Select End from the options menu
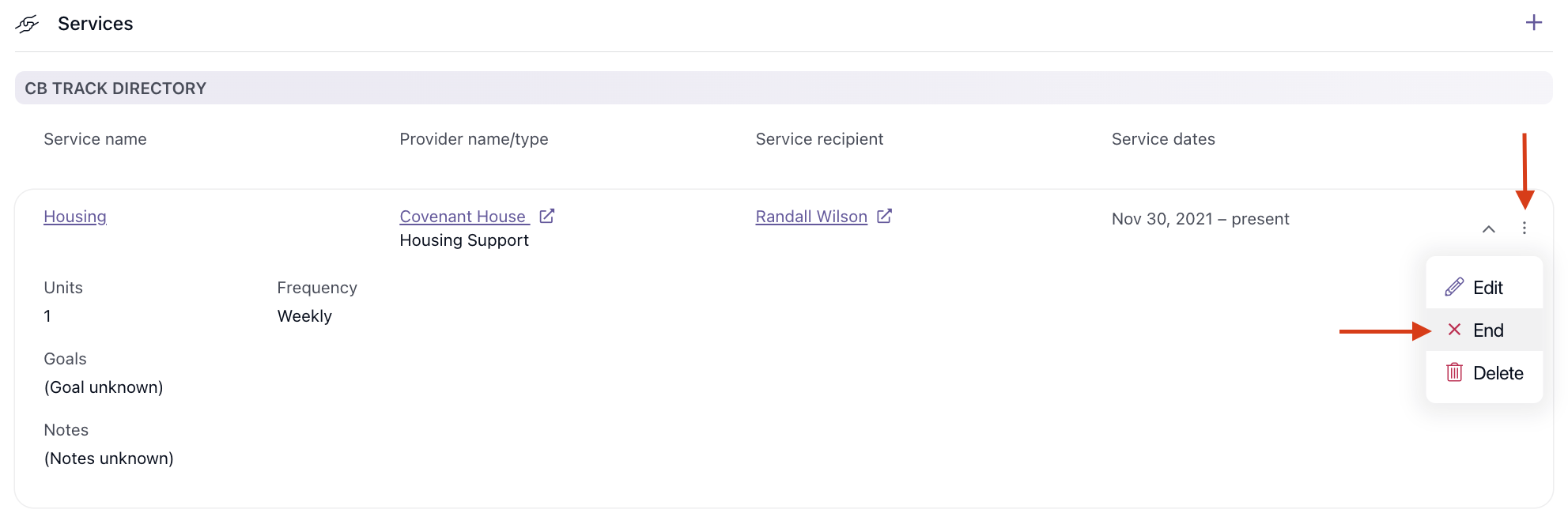Image resolution: width=1568 pixels, height=517 pixels. pyautogui.click(x=1484, y=330)
